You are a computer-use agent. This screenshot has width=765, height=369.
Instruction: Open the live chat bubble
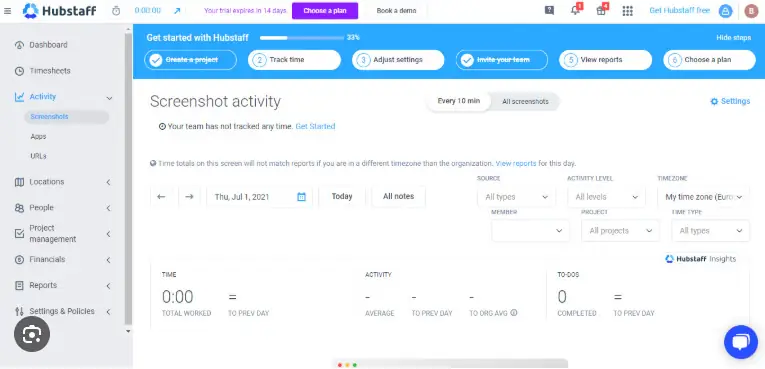tap(741, 342)
